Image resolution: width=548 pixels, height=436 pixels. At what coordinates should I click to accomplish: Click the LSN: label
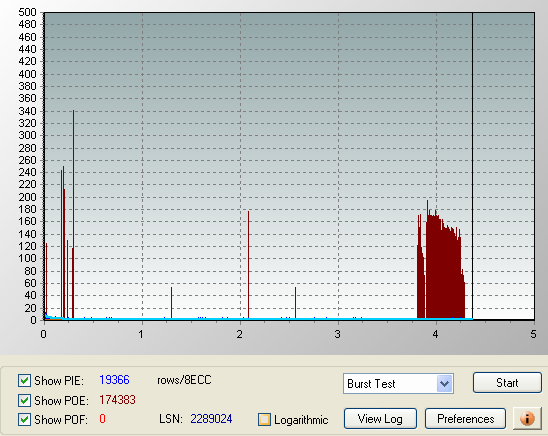171,419
